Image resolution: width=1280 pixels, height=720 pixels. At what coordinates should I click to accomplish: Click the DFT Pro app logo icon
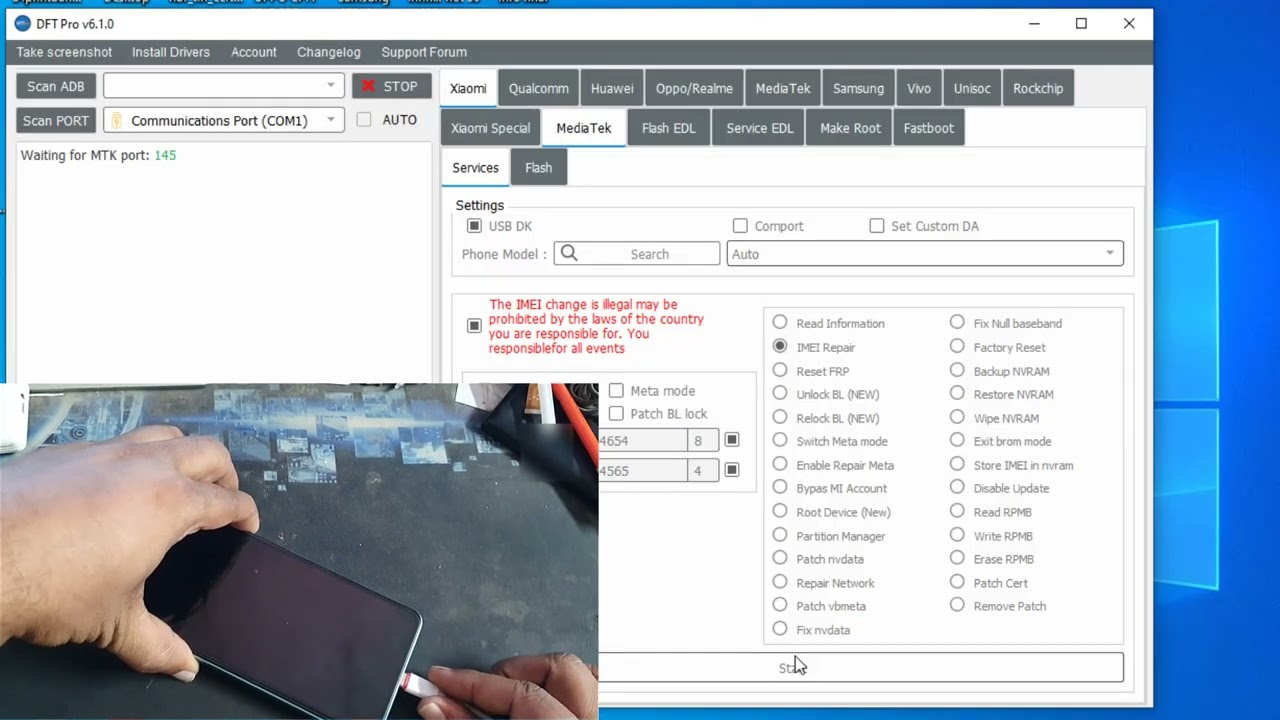[x=22, y=23]
